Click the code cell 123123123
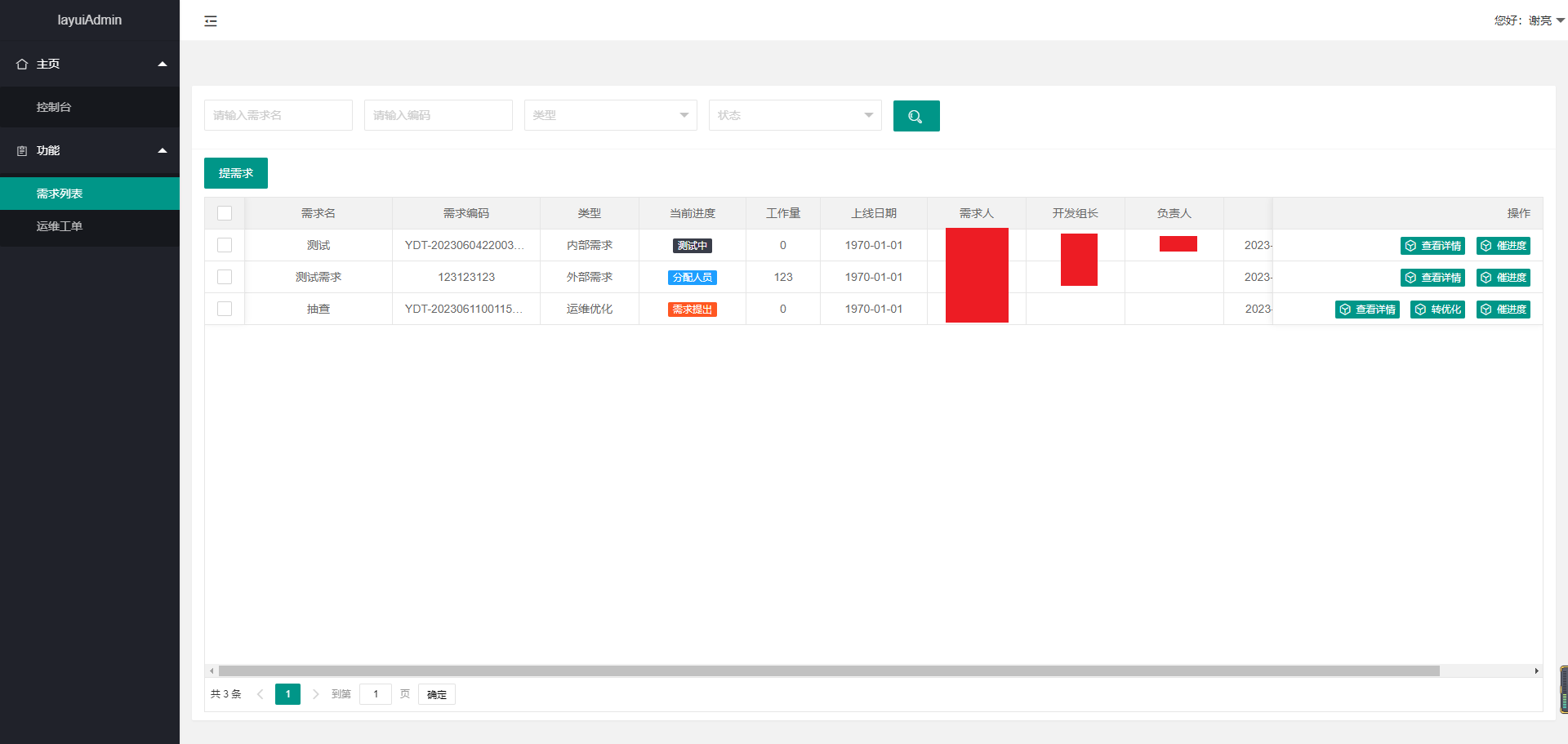1568x744 pixels. (x=466, y=277)
